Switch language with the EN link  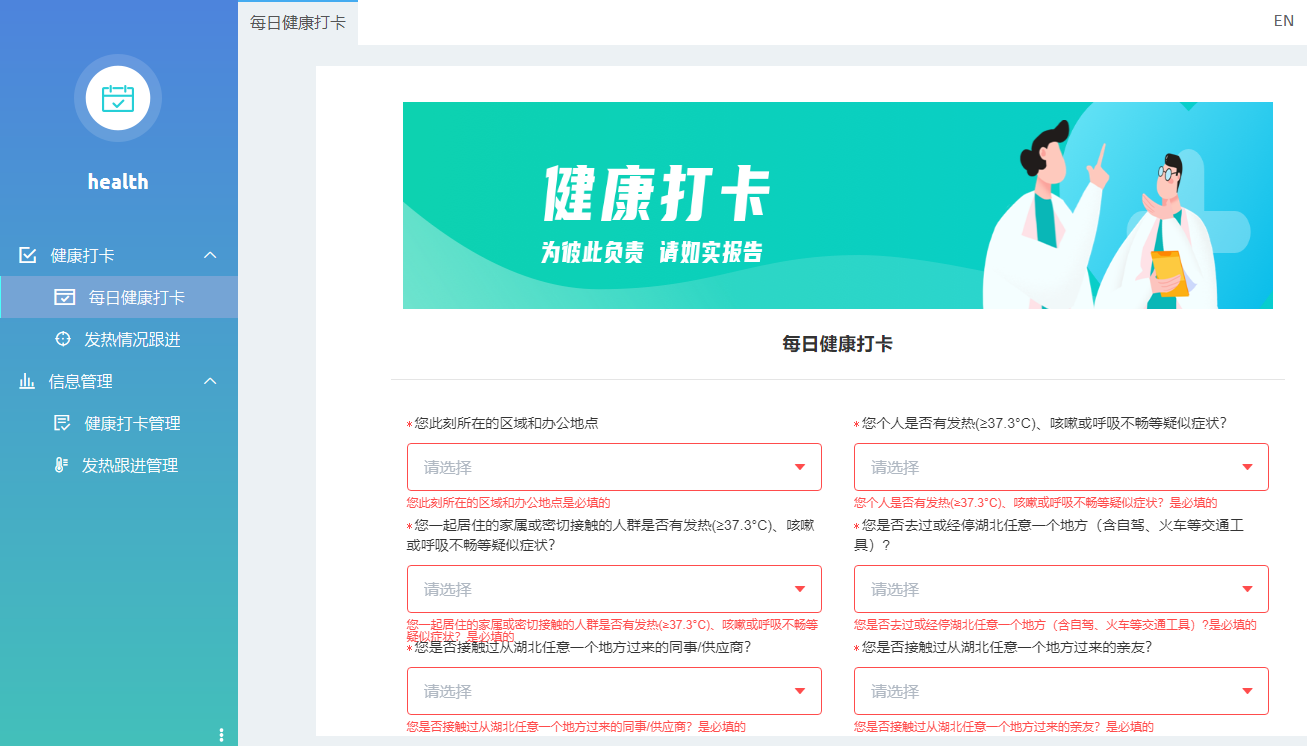pyautogui.click(x=1284, y=20)
